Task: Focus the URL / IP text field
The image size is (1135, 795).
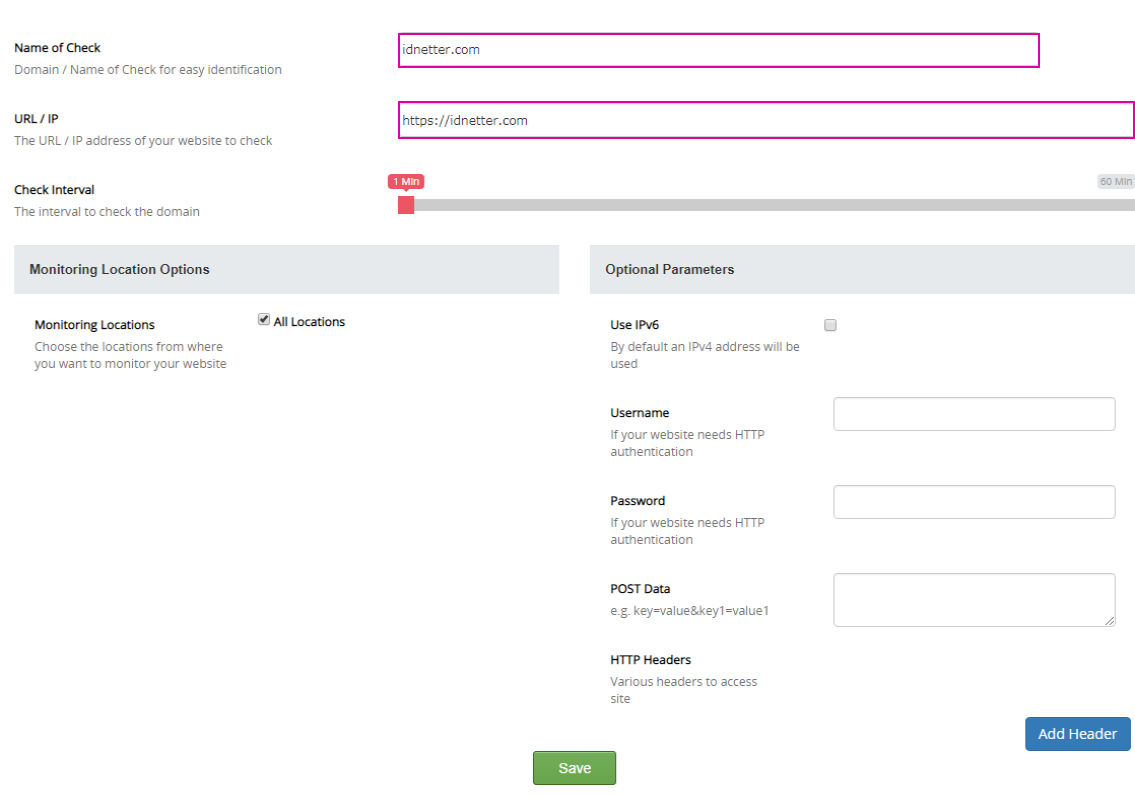Action: pos(766,121)
